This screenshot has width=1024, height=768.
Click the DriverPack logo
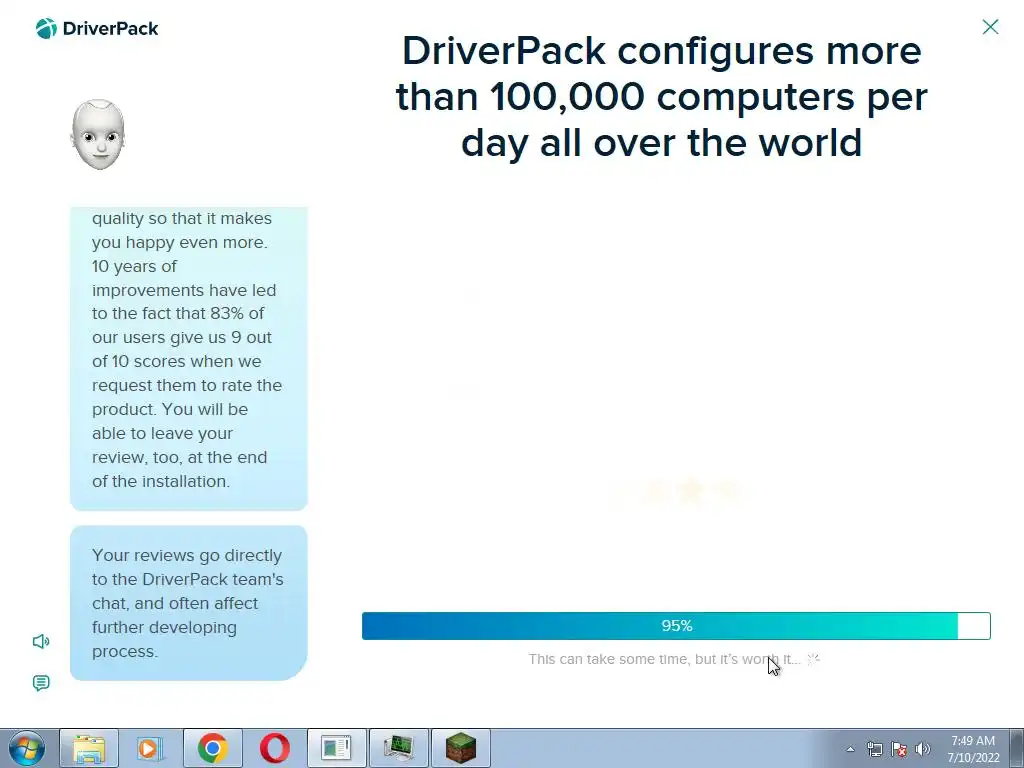point(97,29)
